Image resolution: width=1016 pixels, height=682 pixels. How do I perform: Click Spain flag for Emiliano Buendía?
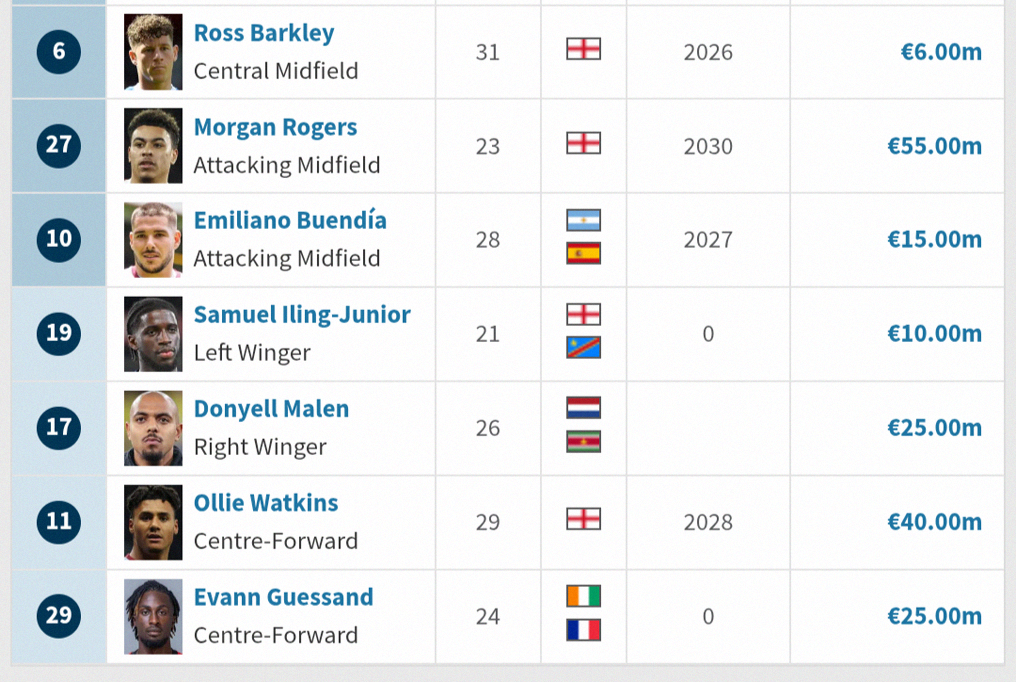pyautogui.click(x=583, y=253)
